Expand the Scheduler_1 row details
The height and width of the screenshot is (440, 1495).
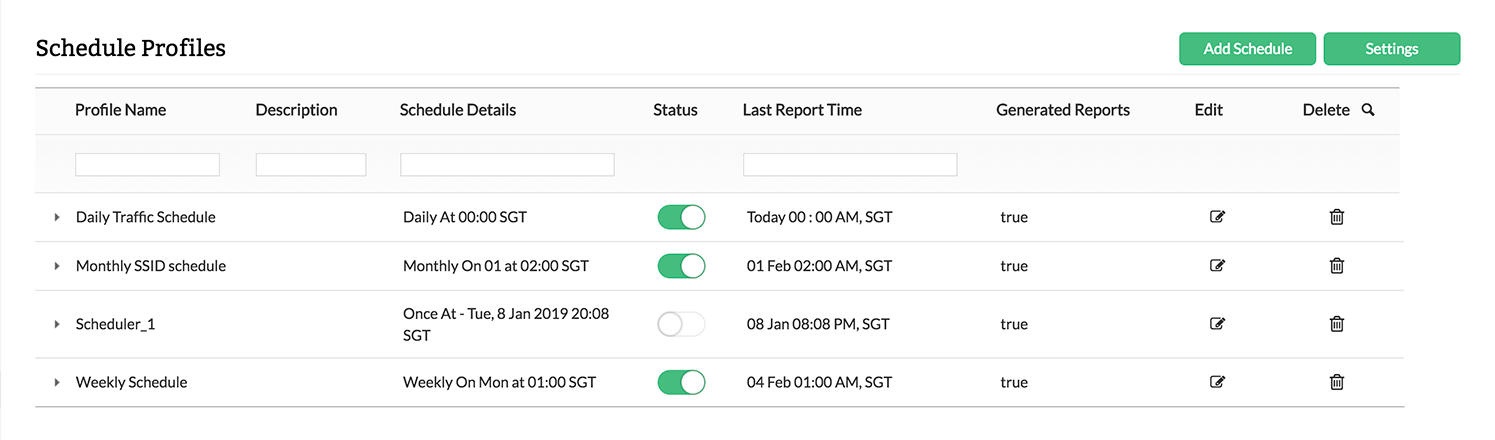coord(57,324)
